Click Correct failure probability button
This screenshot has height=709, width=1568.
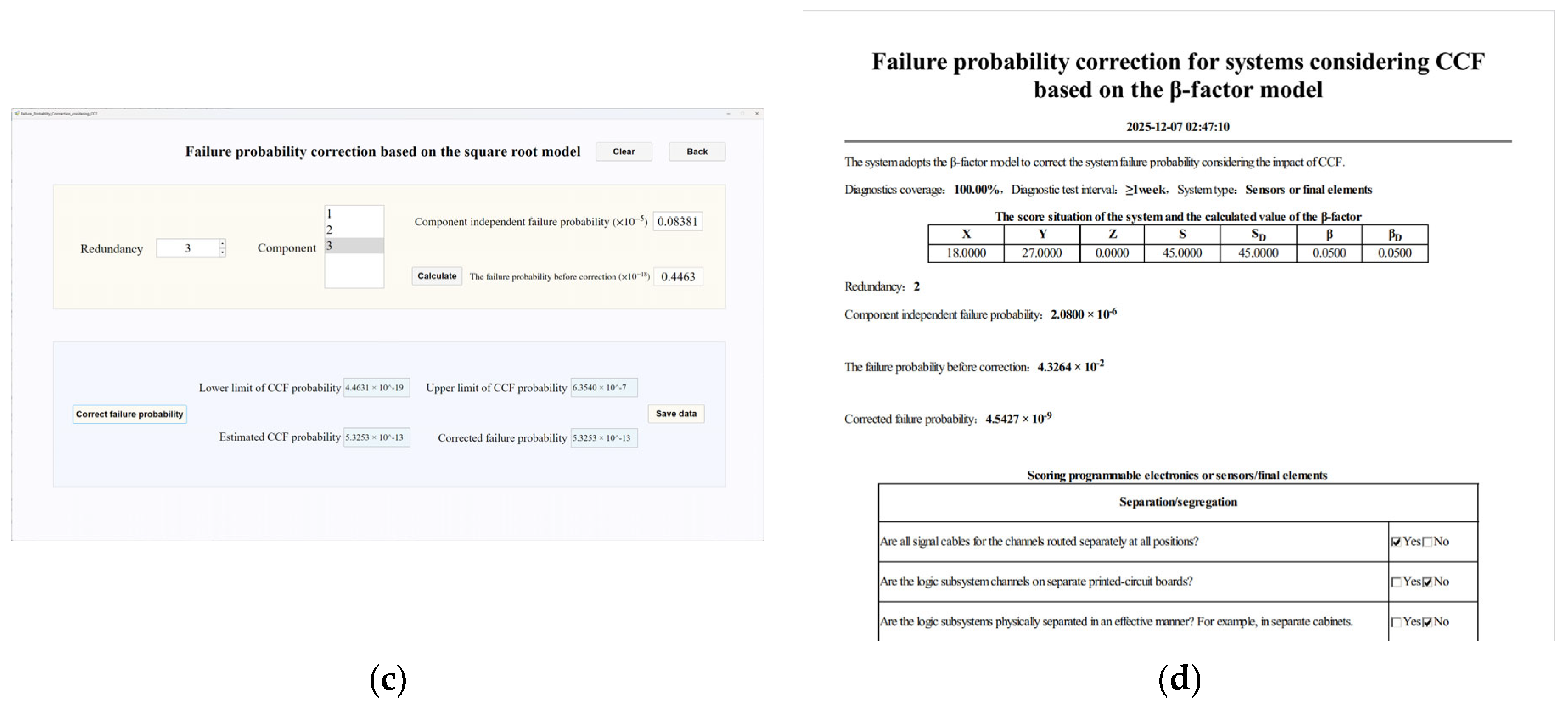[129, 415]
